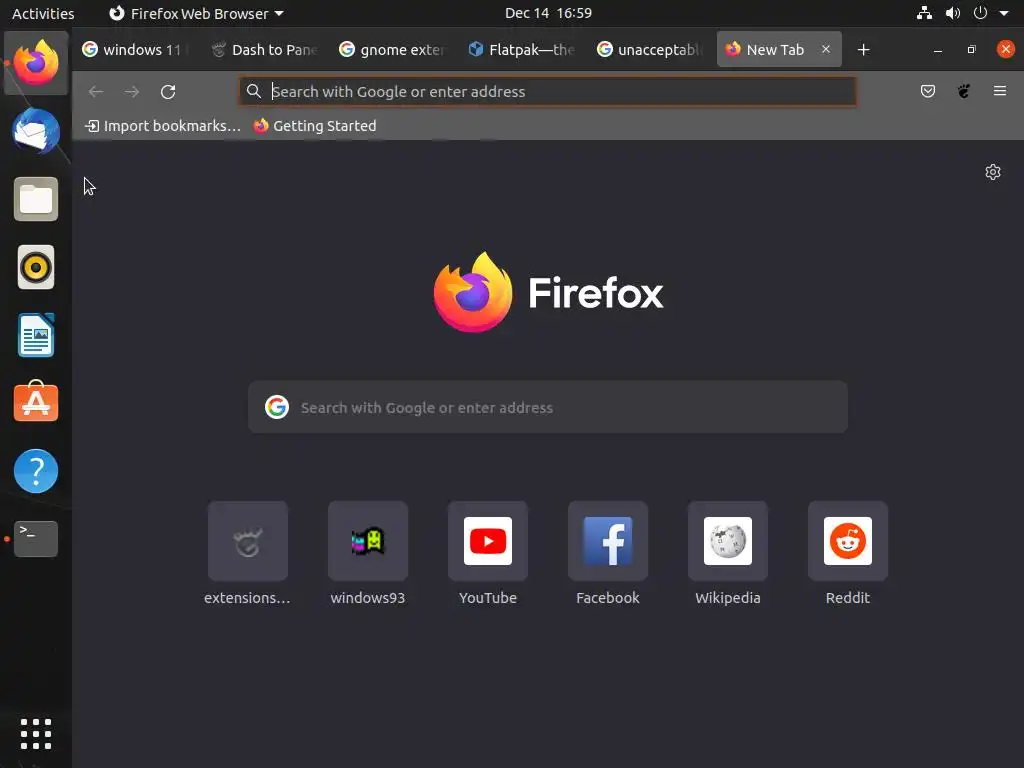Open Files manager from the dock

[x=36, y=199]
